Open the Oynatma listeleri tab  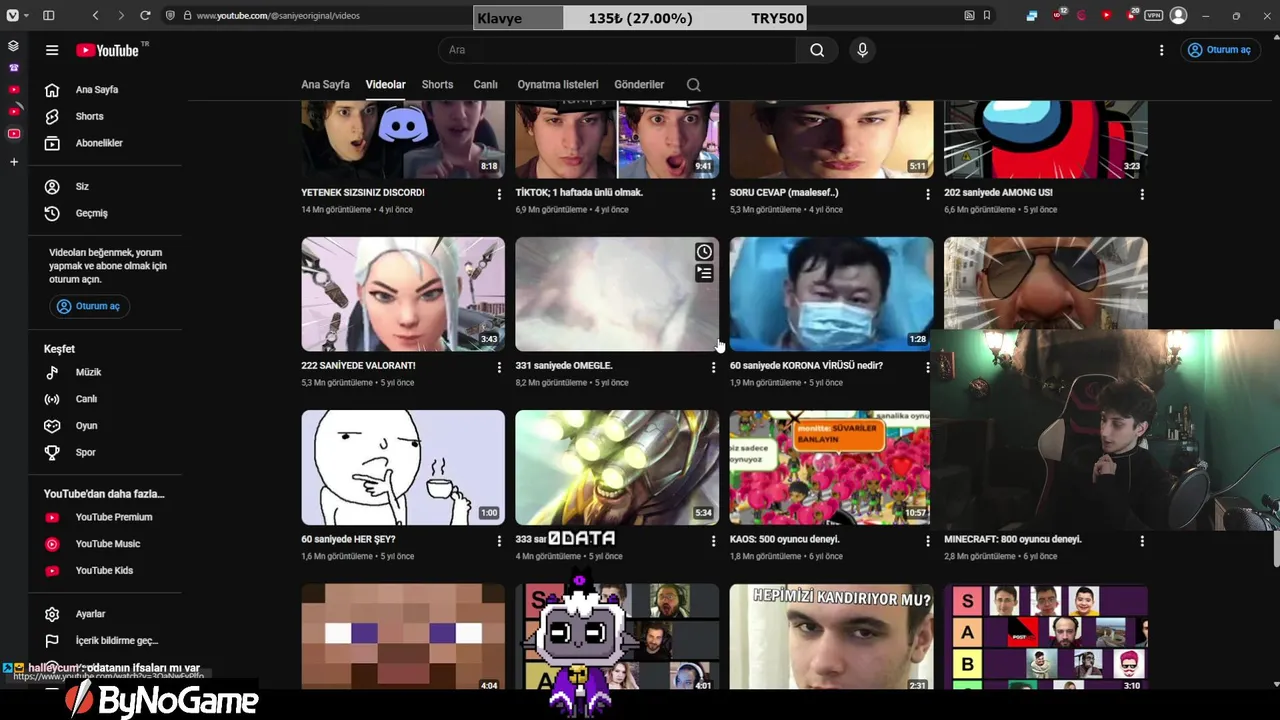tap(557, 85)
